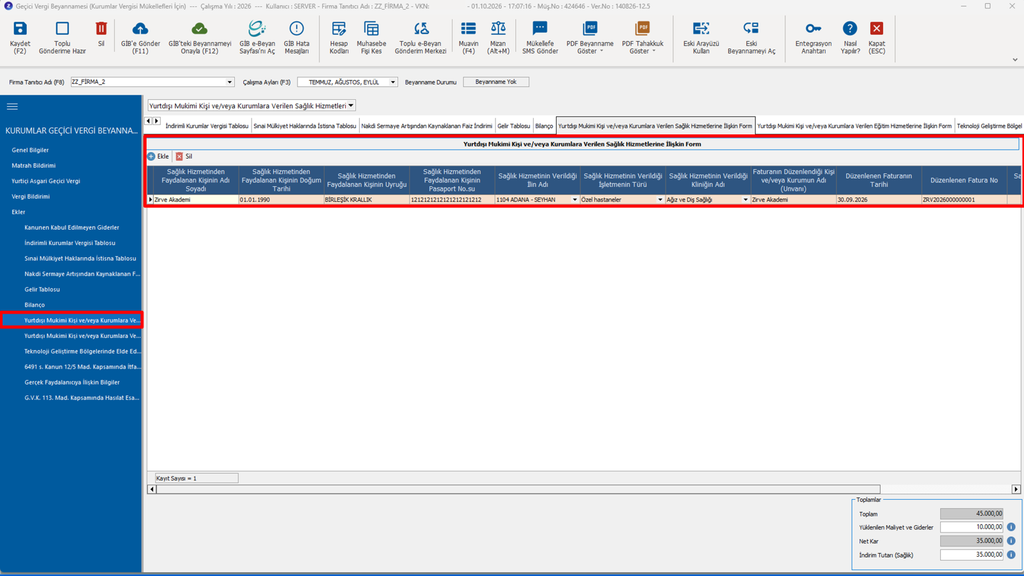Screen dimensions: 1024x576
Task: Show GİB Hata Mesajları
Action: (296, 29)
